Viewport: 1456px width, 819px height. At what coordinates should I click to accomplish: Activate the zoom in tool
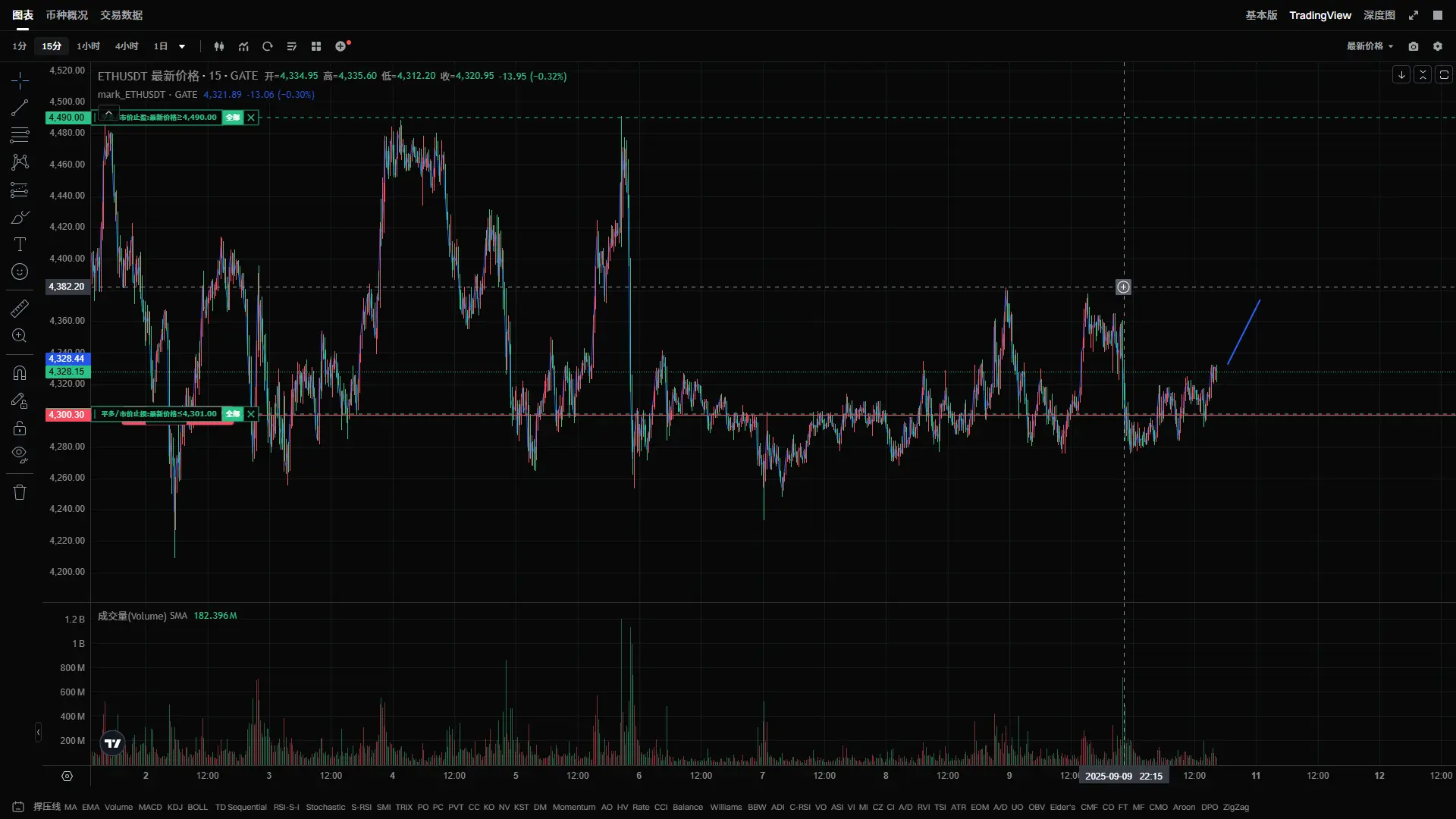click(x=20, y=336)
